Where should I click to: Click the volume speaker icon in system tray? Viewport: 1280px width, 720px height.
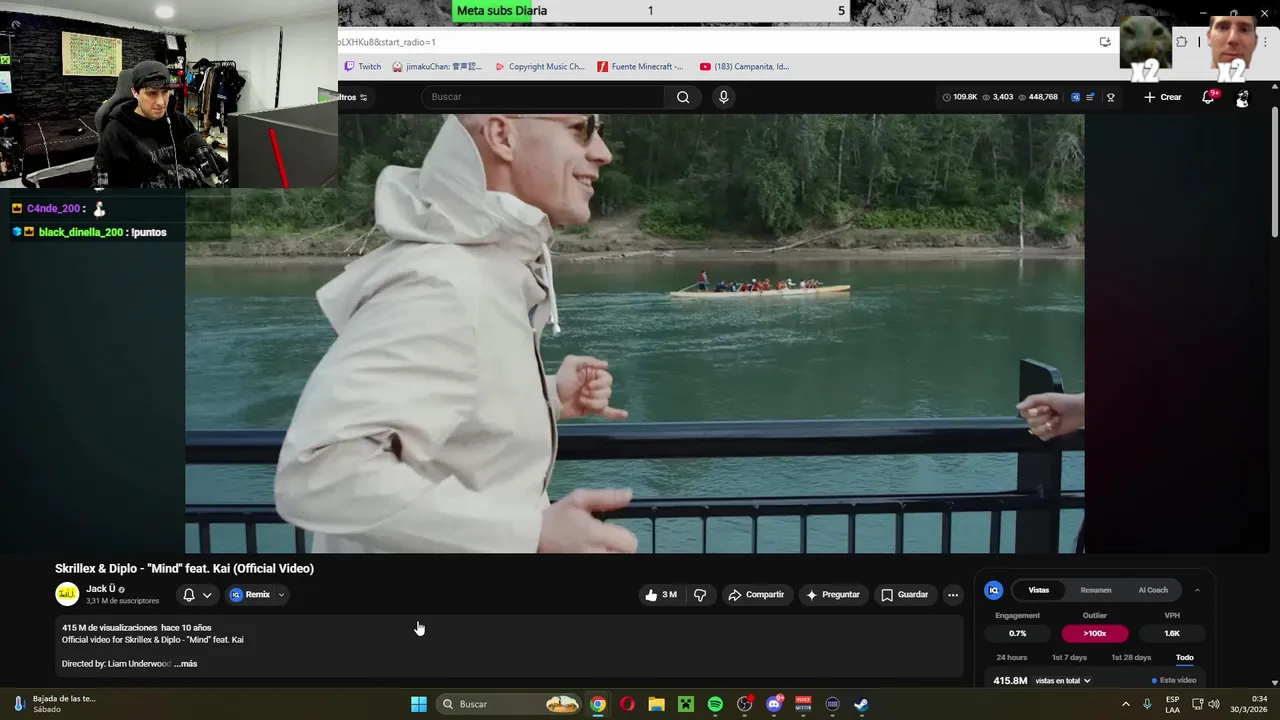coord(1214,704)
